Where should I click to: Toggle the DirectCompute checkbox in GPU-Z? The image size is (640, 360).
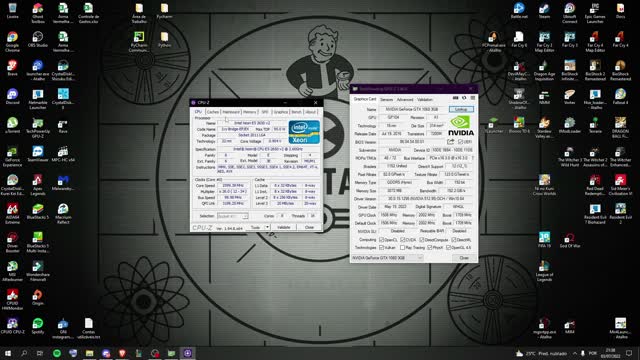pos(422,240)
